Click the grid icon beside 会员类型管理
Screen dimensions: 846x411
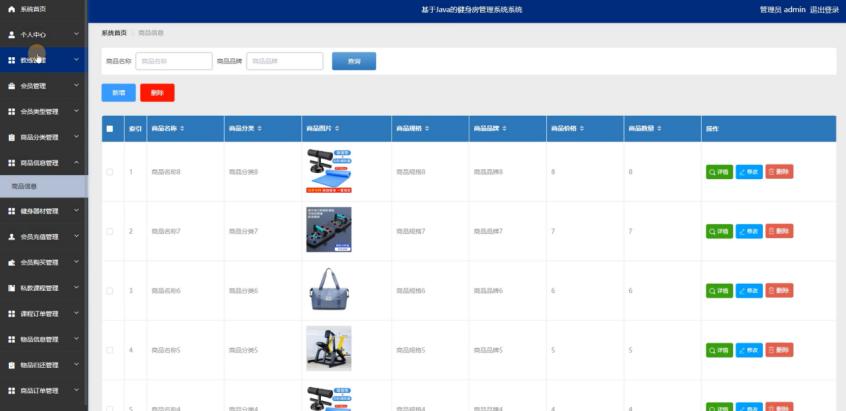[x=11, y=112]
